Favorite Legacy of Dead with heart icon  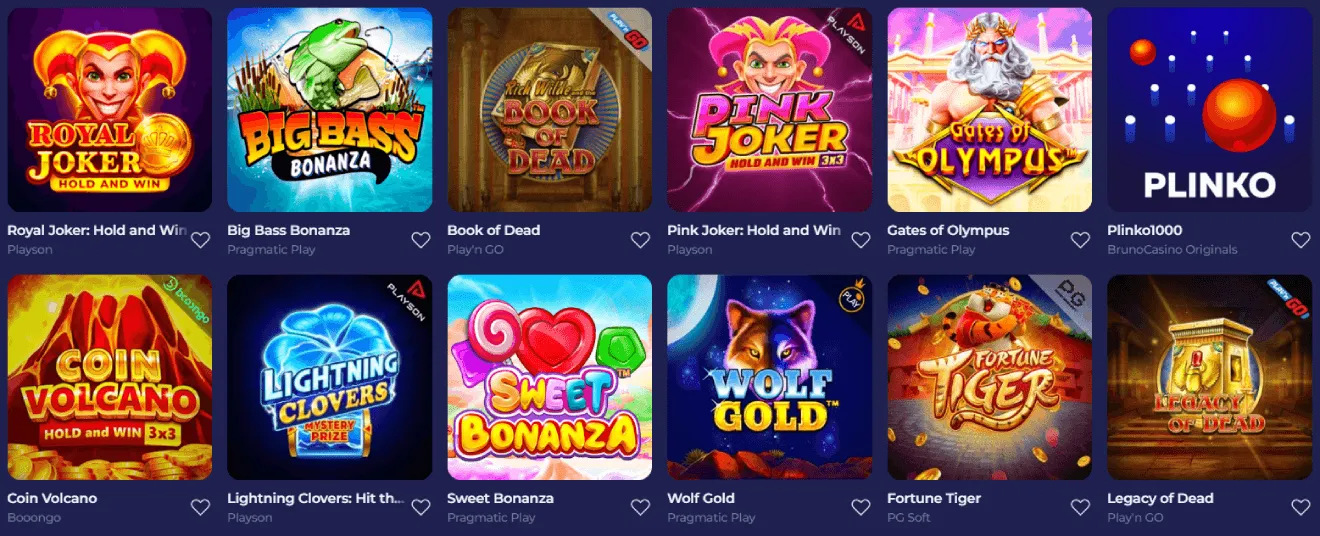coord(1300,508)
